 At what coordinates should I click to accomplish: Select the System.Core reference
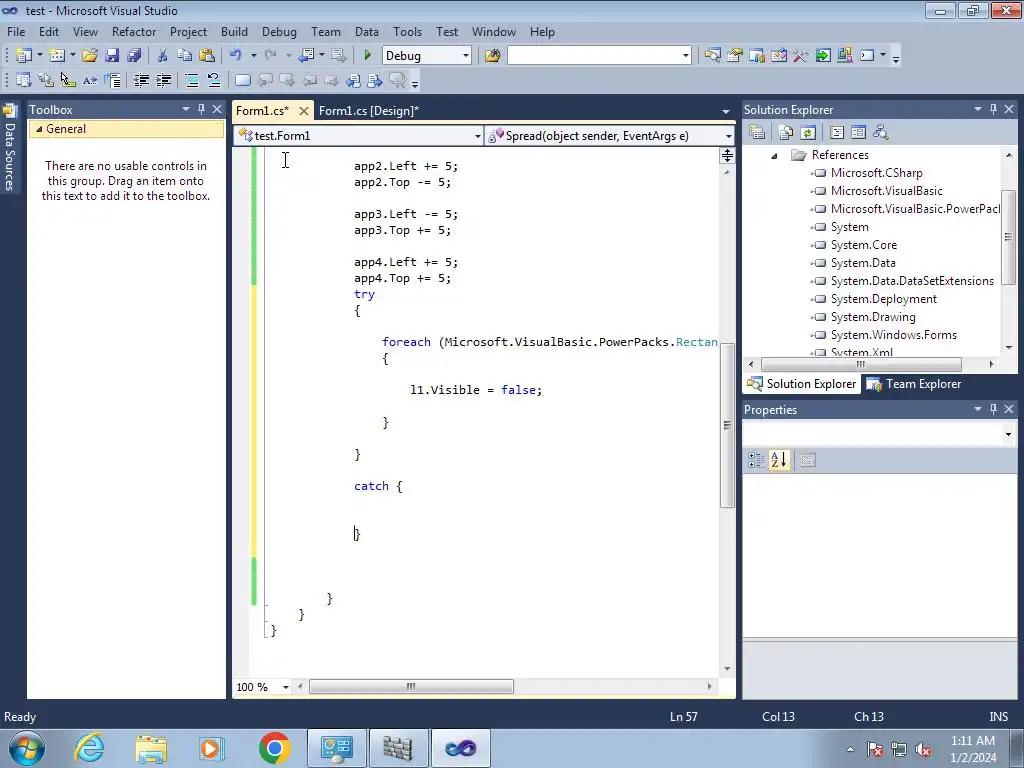point(863,245)
